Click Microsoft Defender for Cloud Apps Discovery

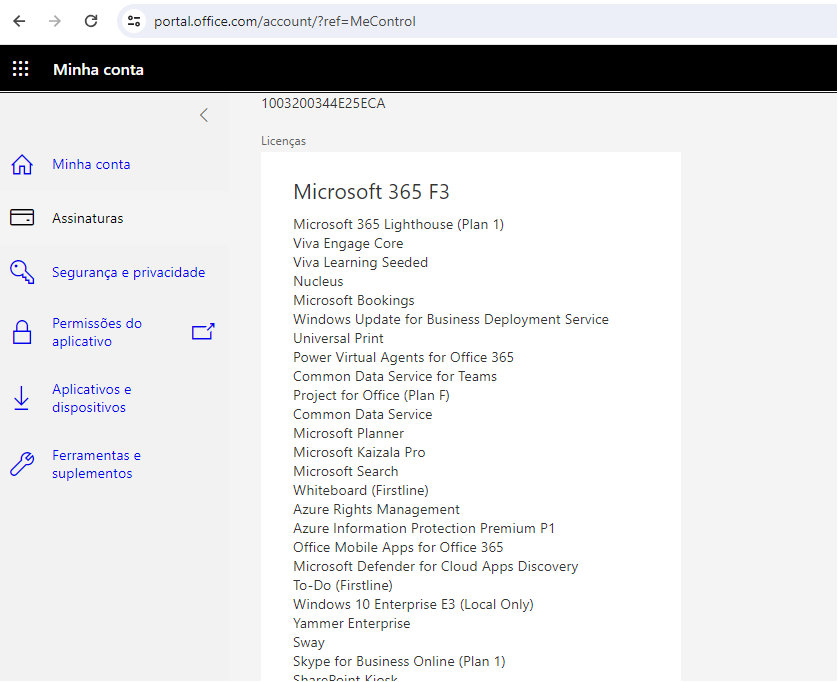tap(436, 567)
